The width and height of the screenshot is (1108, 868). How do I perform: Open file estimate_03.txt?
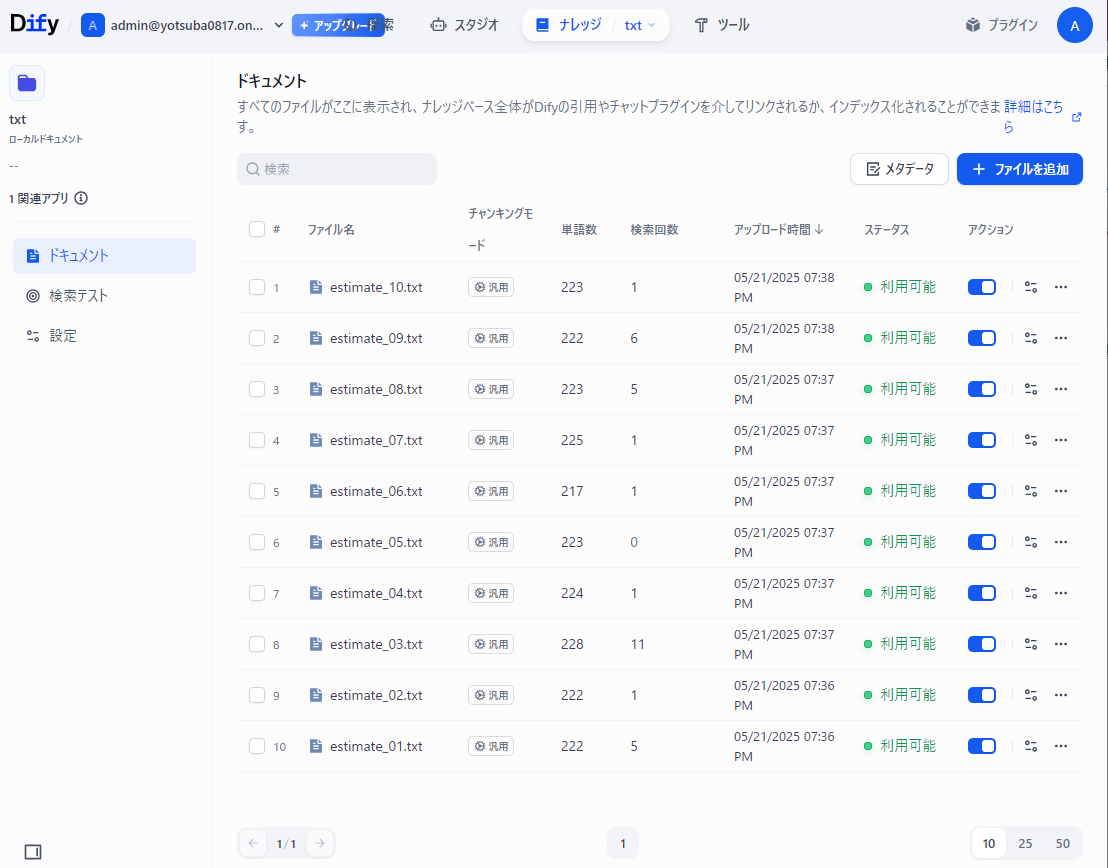[x=376, y=644]
